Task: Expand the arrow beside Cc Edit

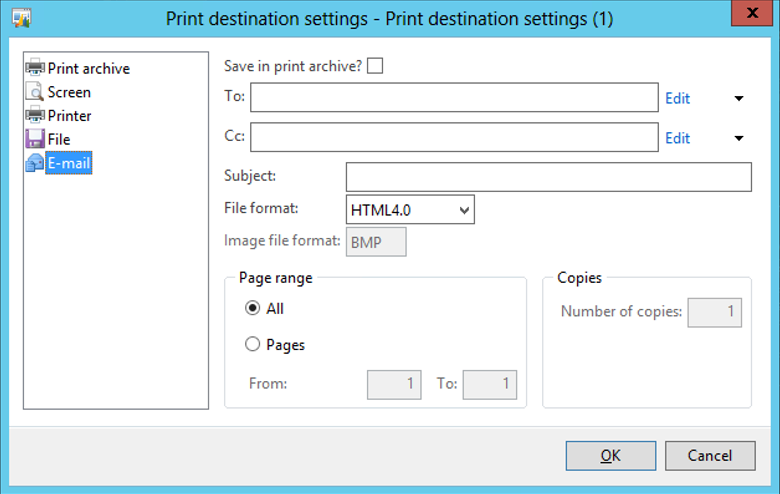Action: (739, 138)
